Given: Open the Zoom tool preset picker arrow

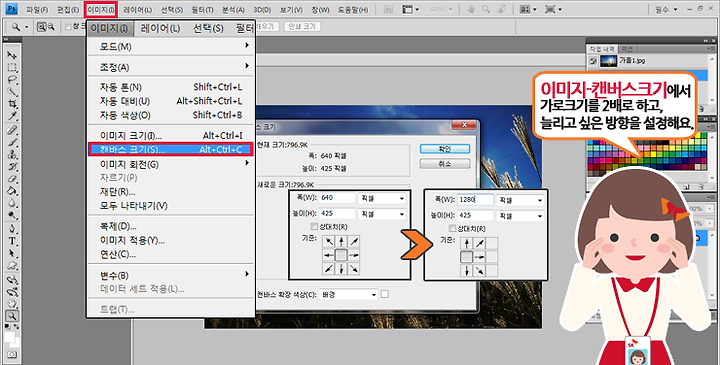Looking at the screenshot, I should coord(26,27).
